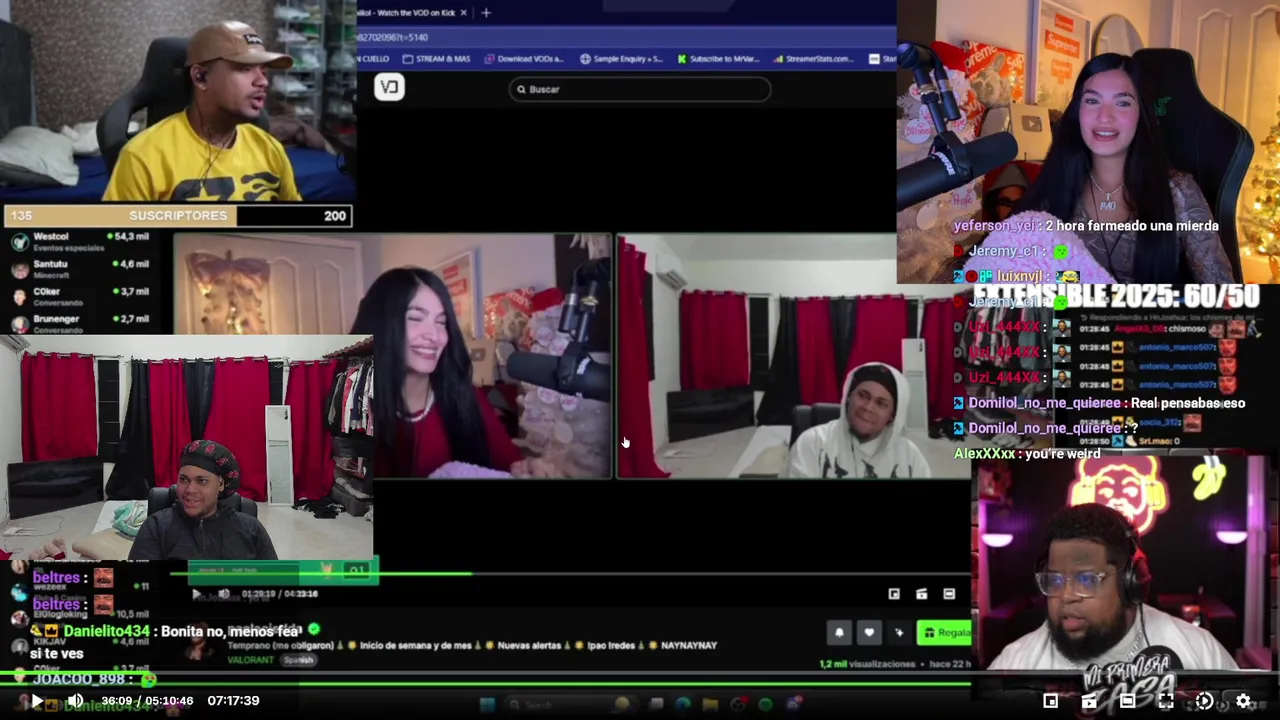Open the main player settings gear

(1243, 701)
